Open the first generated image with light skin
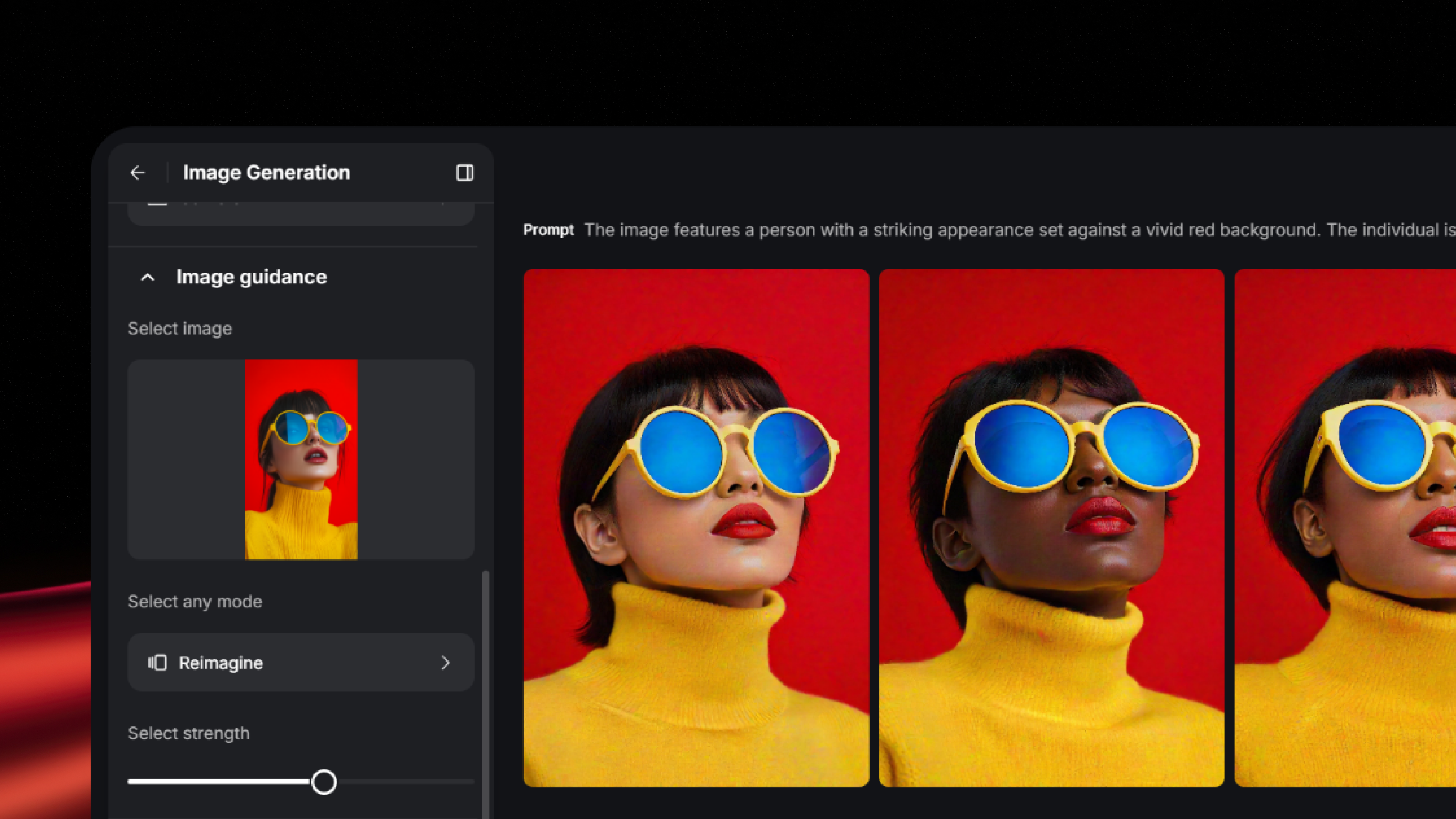Screen dimensions: 1456x819 [696, 527]
